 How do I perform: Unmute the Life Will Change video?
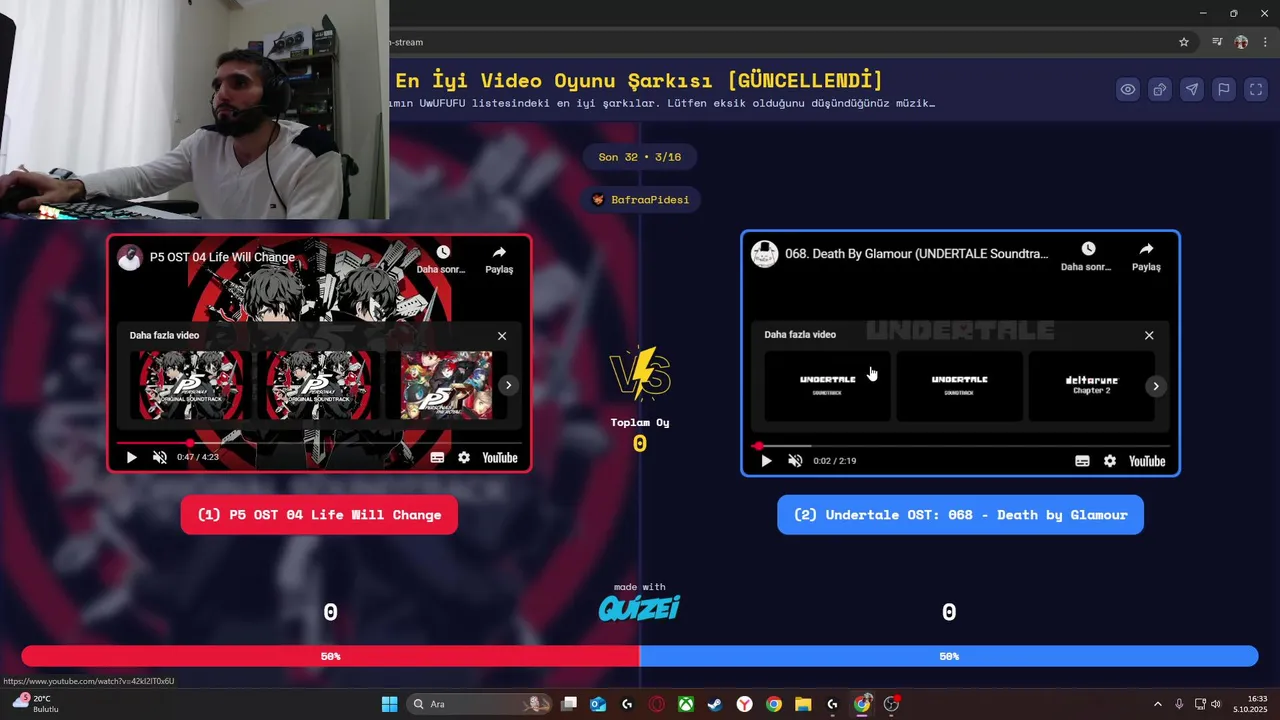point(160,457)
